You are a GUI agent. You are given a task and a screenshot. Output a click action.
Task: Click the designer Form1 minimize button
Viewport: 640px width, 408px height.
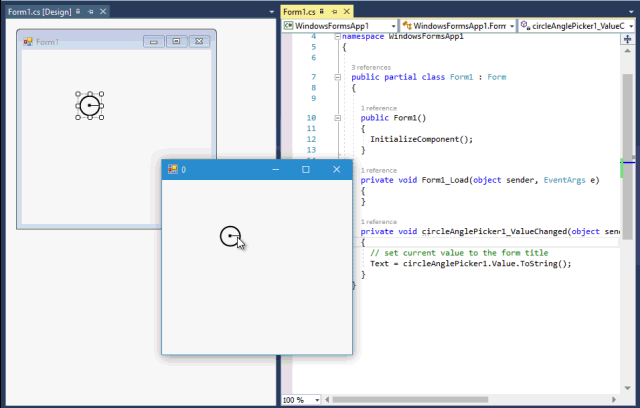(153, 42)
